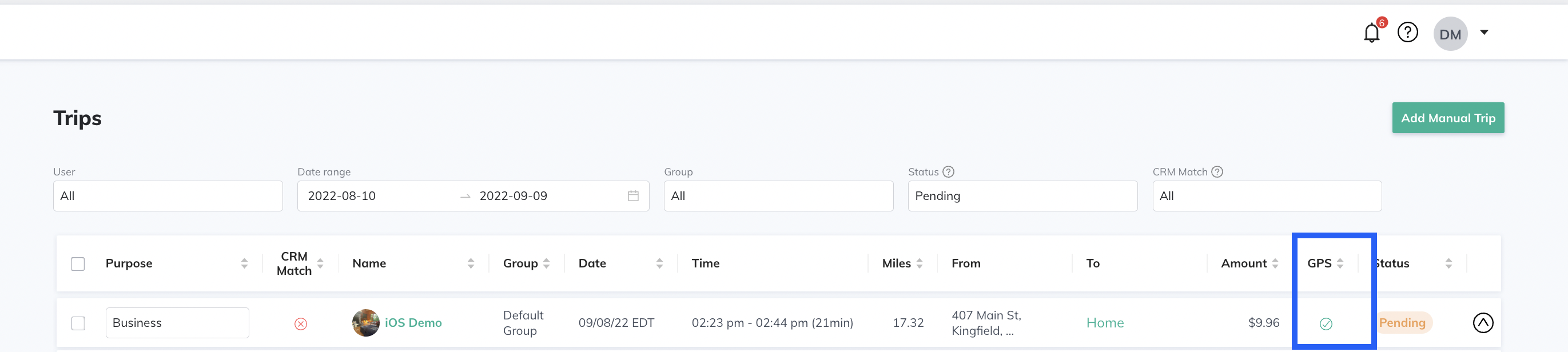Click the Add Manual Trip button
The height and width of the screenshot is (352, 1568).
pyautogui.click(x=1448, y=118)
